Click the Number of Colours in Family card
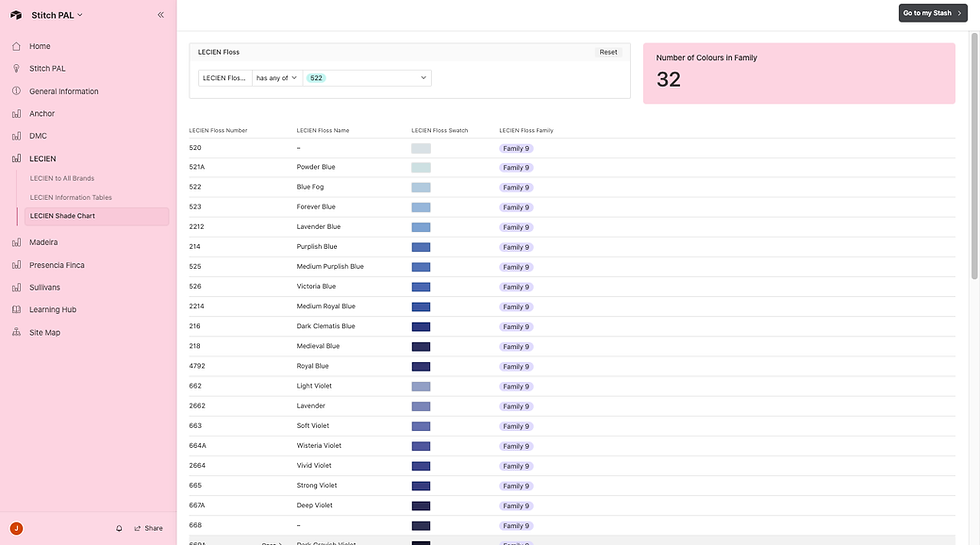Screen dimensions: 980x545 (x=799, y=73)
